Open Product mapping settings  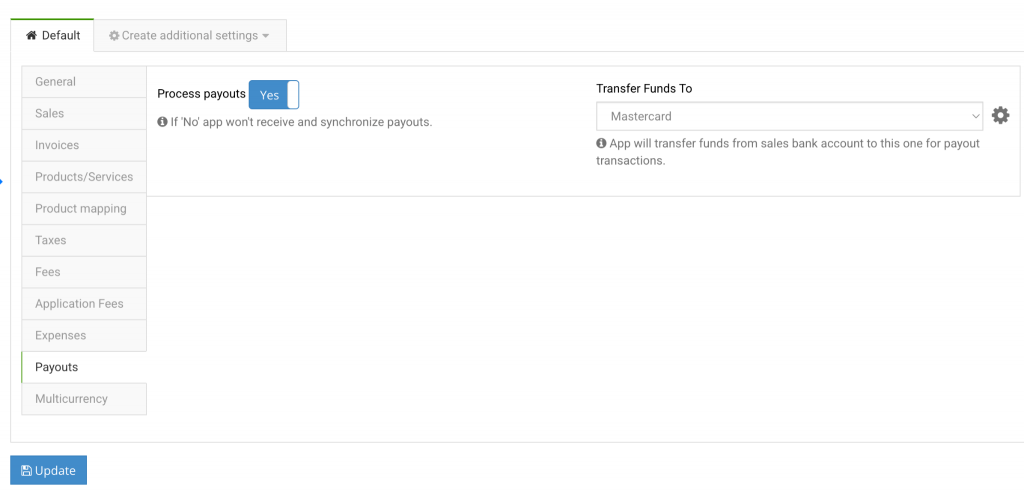pyautogui.click(x=84, y=209)
